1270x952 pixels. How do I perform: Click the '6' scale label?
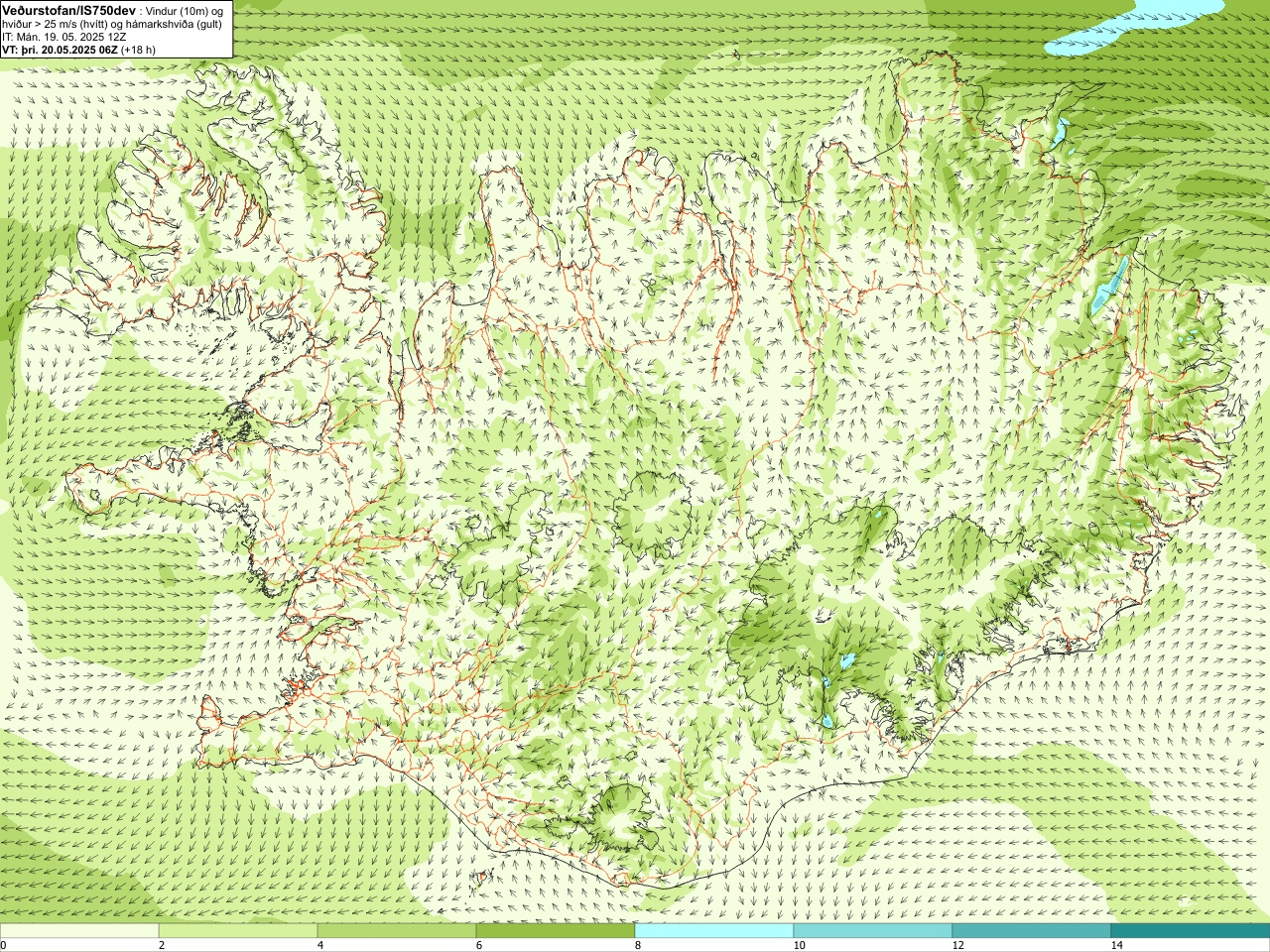point(479,945)
